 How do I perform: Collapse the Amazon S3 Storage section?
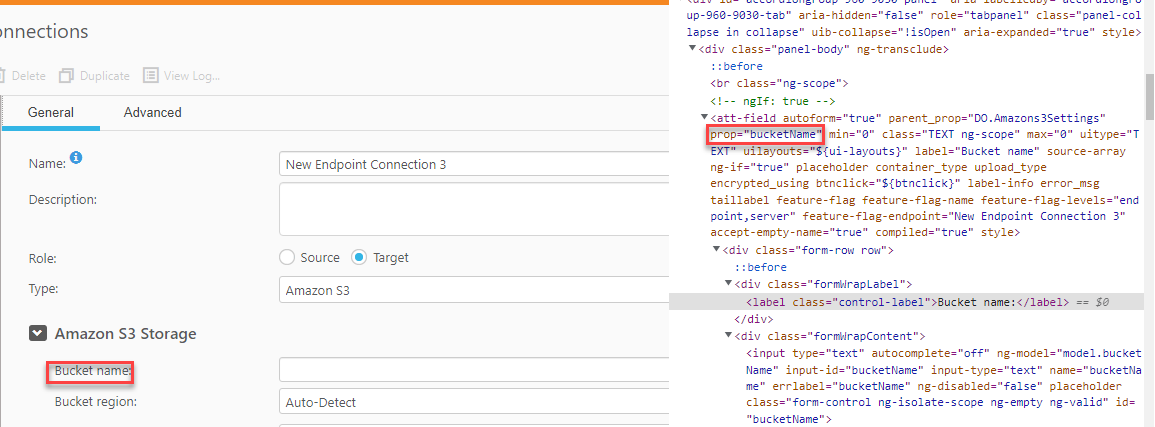coord(38,334)
